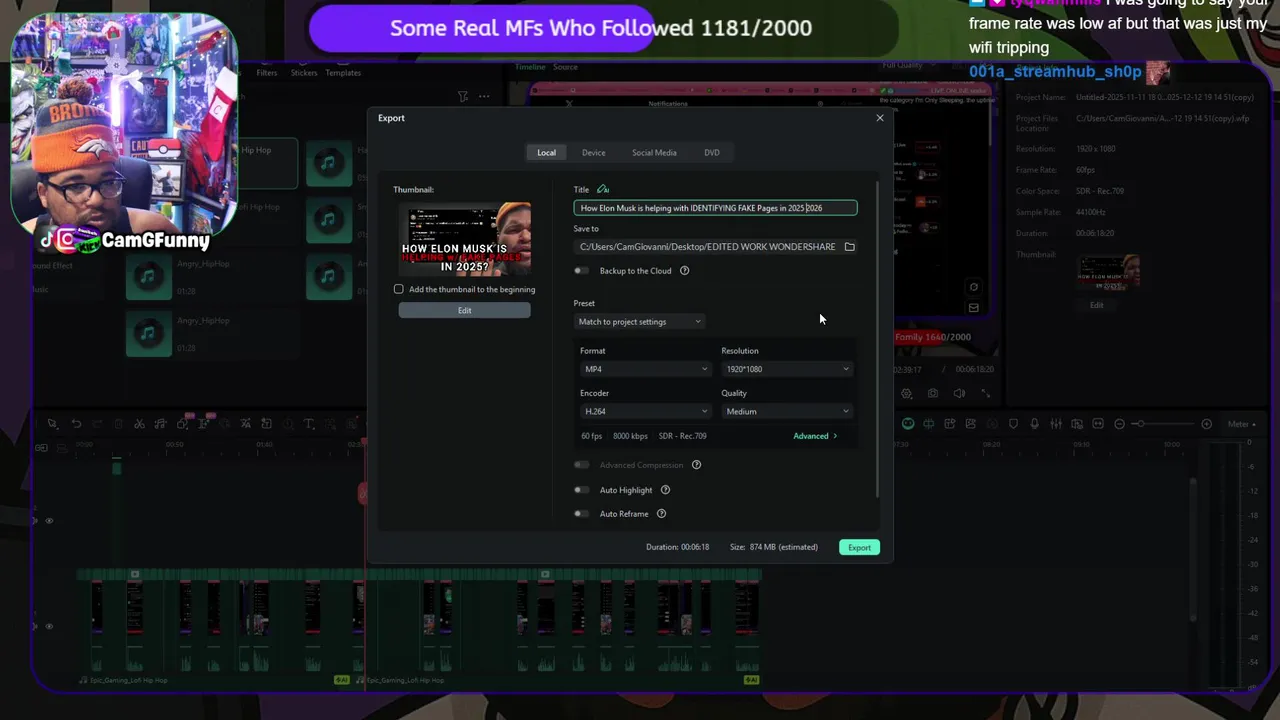Screen dimensions: 1280x720
Task: Click Edit button under export thumbnail
Action: [x=464, y=310]
